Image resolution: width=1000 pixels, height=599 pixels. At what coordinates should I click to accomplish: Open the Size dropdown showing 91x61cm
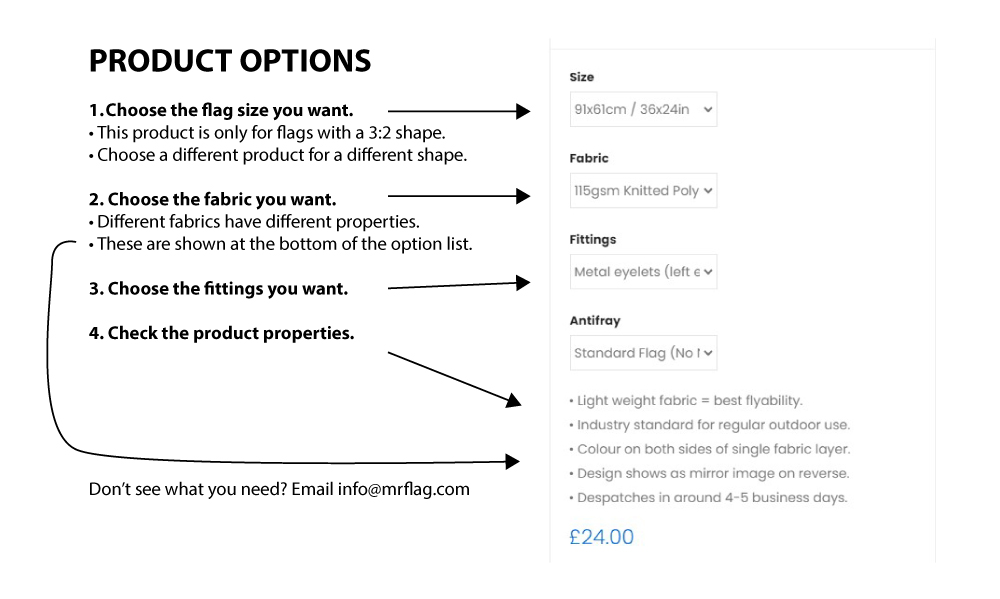[x=643, y=109]
